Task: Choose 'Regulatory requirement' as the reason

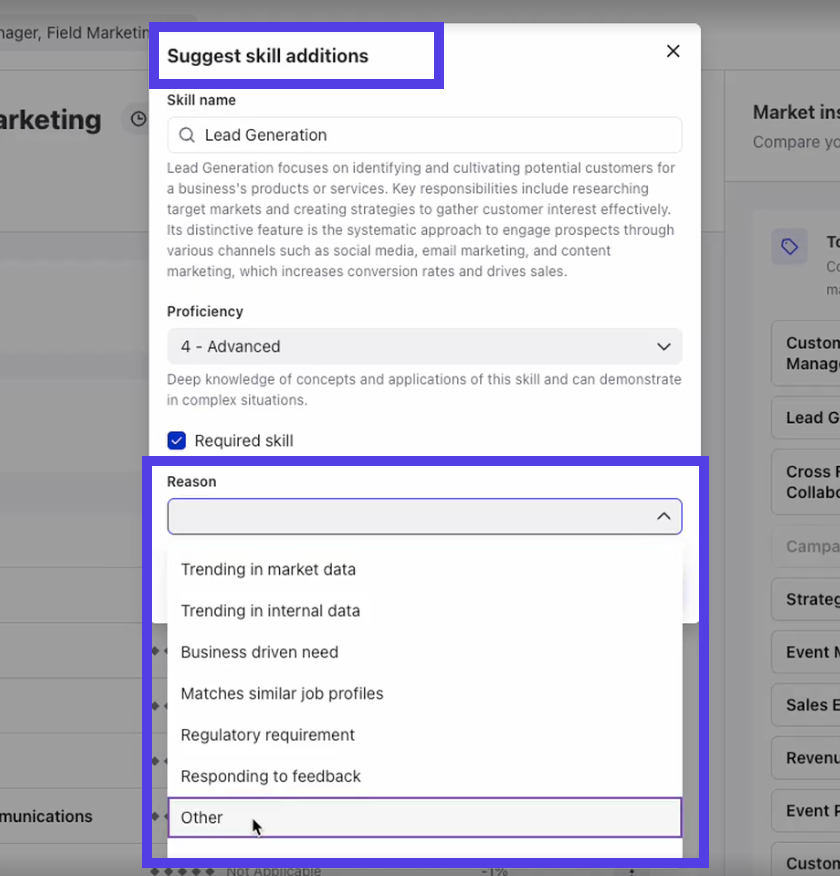Action: point(268,735)
